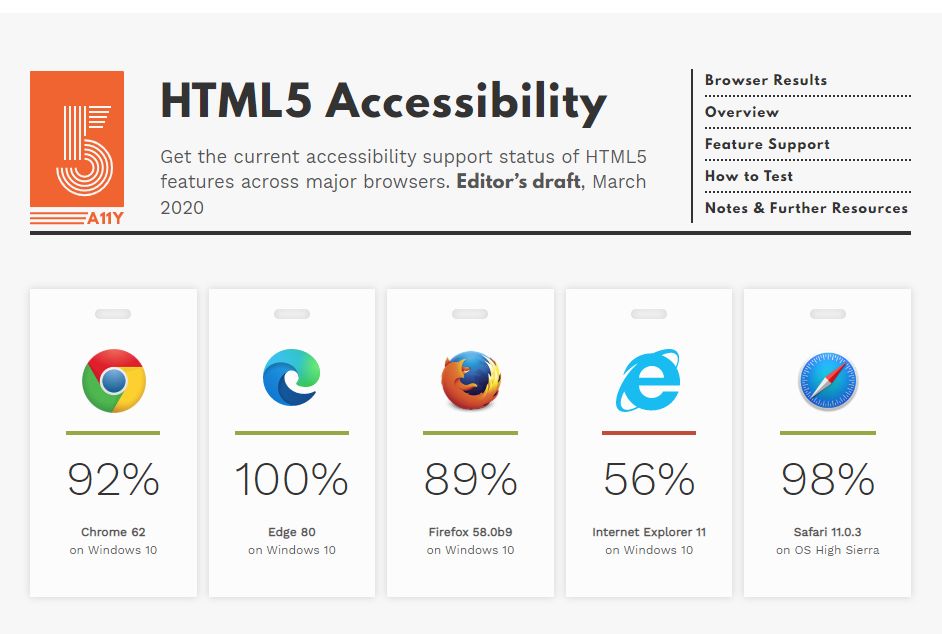942x634 pixels.
Task: Click the Chrome browser logo
Action: coord(114,380)
